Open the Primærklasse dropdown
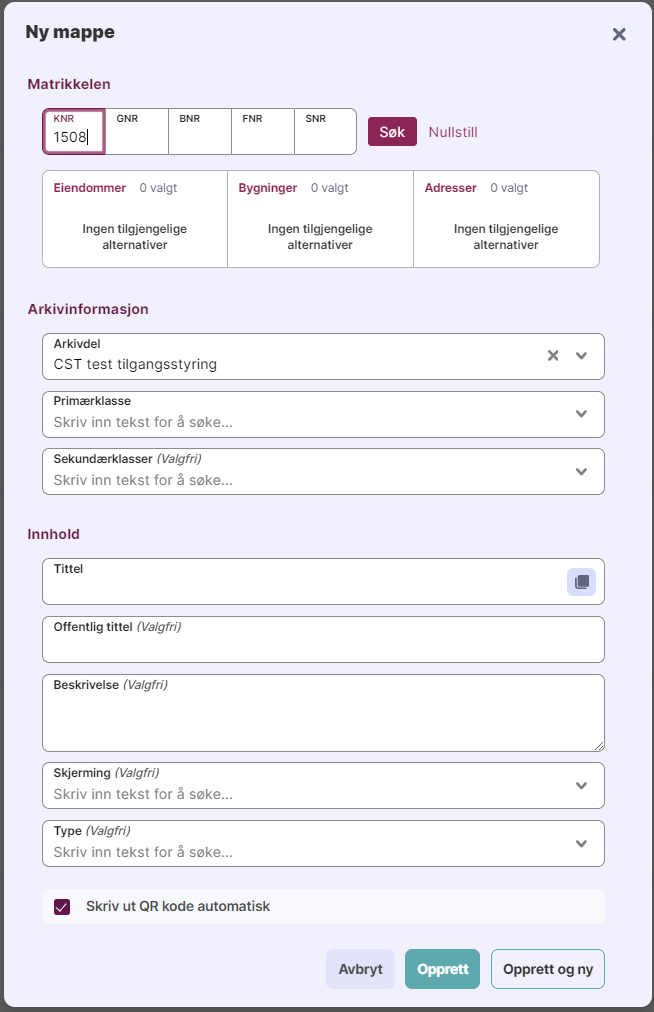The height and width of the screenshot is (1012, 654). (582, 414)
